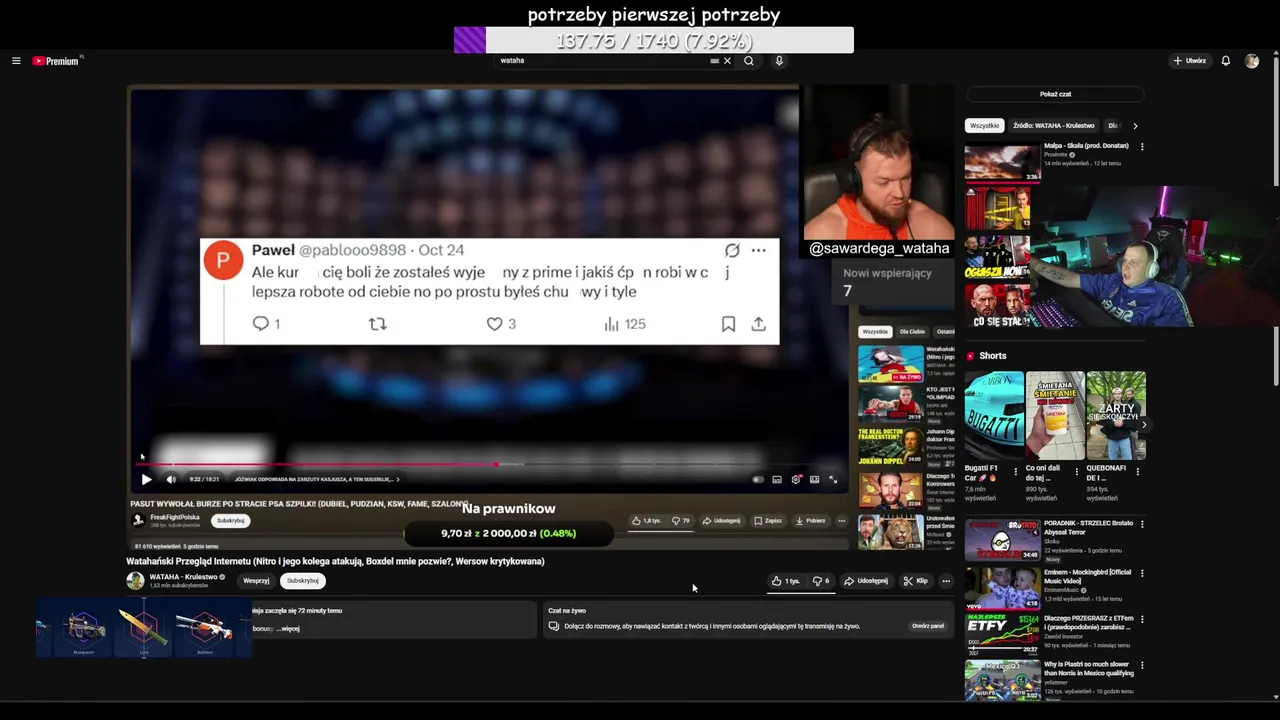Play the embedded video player
Image resolution: width=1280 pixels, height=720 pixels.
click(x=146, y=479)
